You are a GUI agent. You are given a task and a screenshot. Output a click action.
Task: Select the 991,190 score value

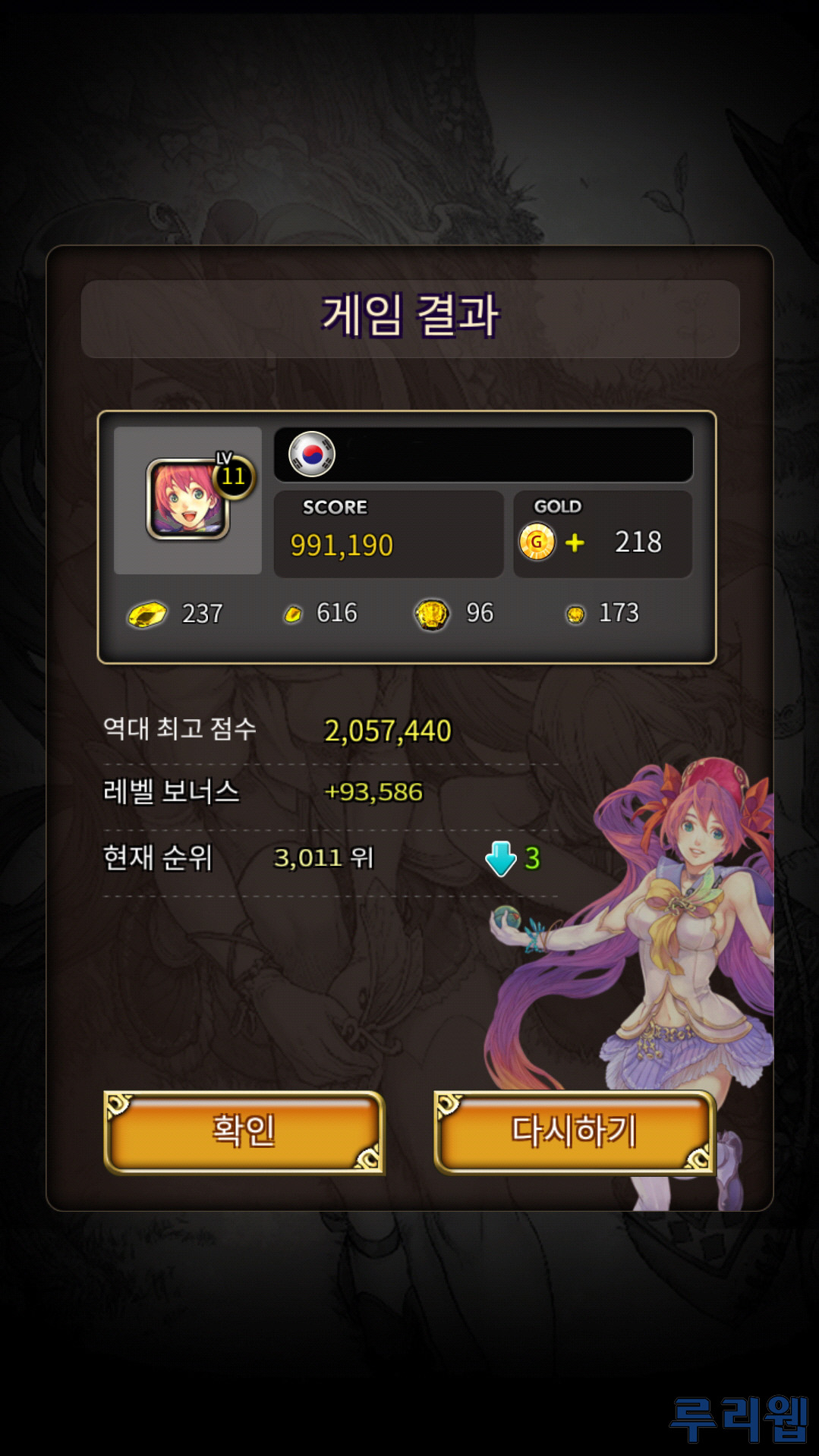point(342,546)
